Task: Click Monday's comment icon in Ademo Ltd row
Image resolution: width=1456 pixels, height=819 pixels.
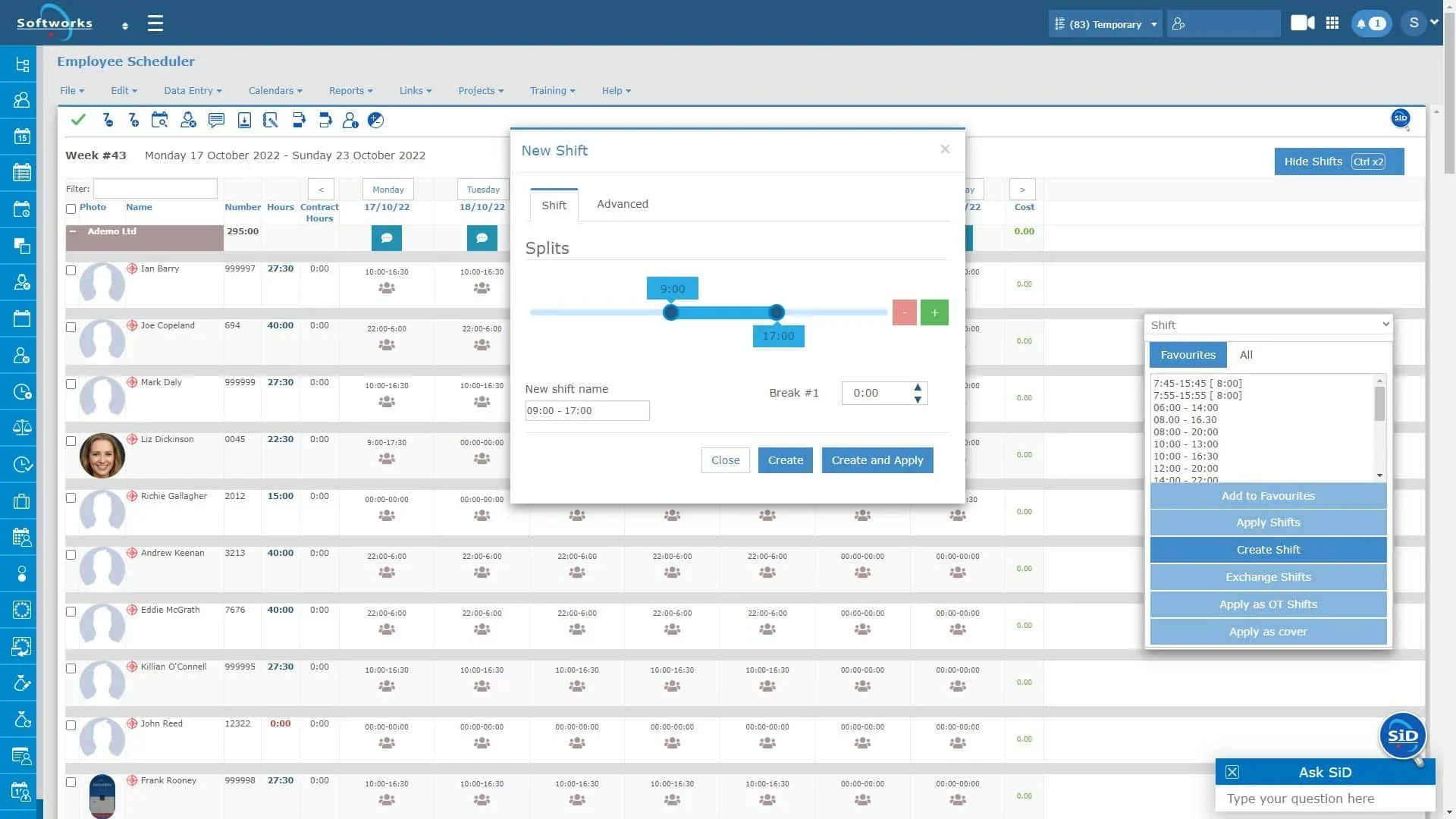Action: 387,238
